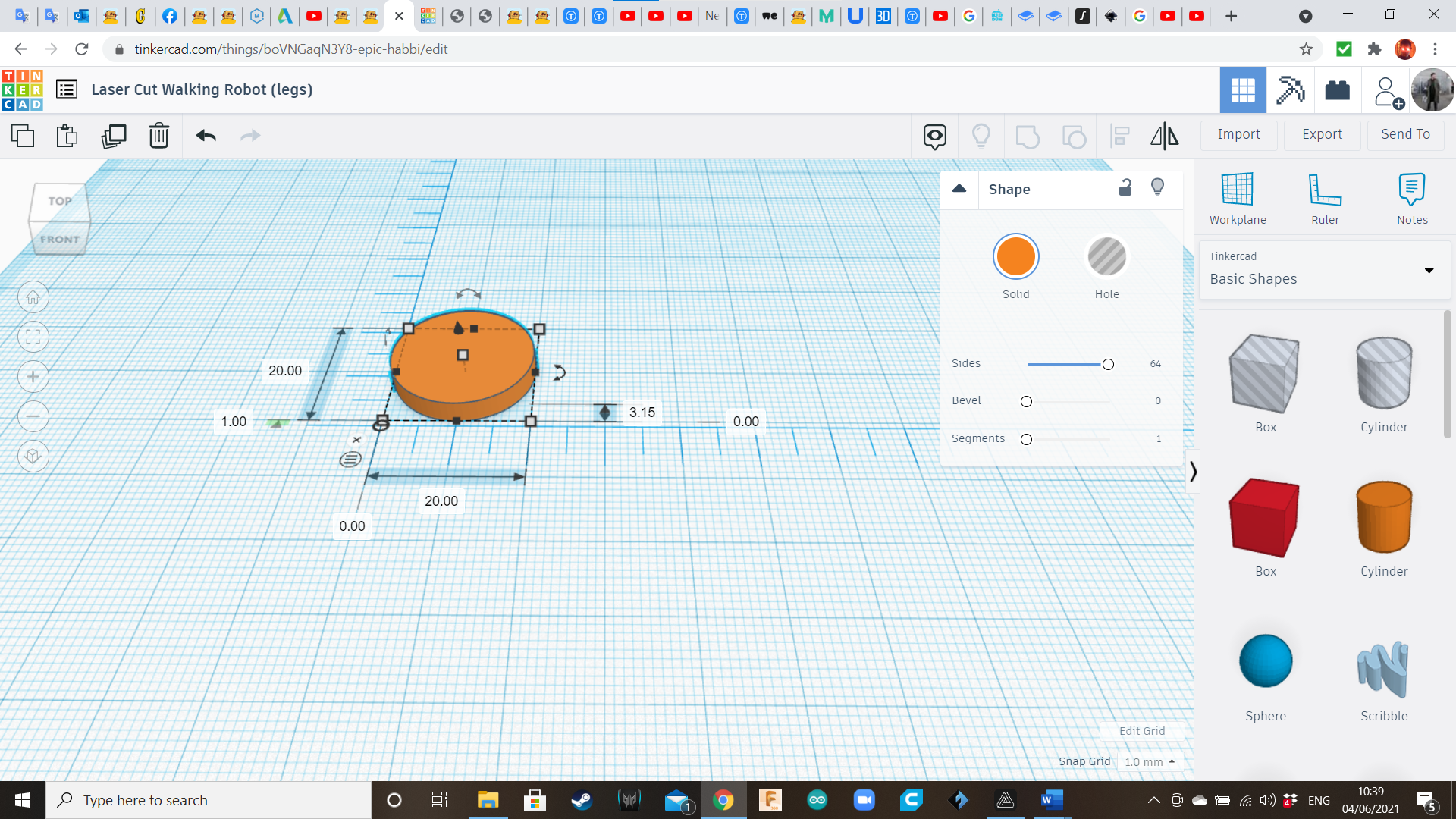Undo the last action

pyautogui.click(x=205, y=136)
